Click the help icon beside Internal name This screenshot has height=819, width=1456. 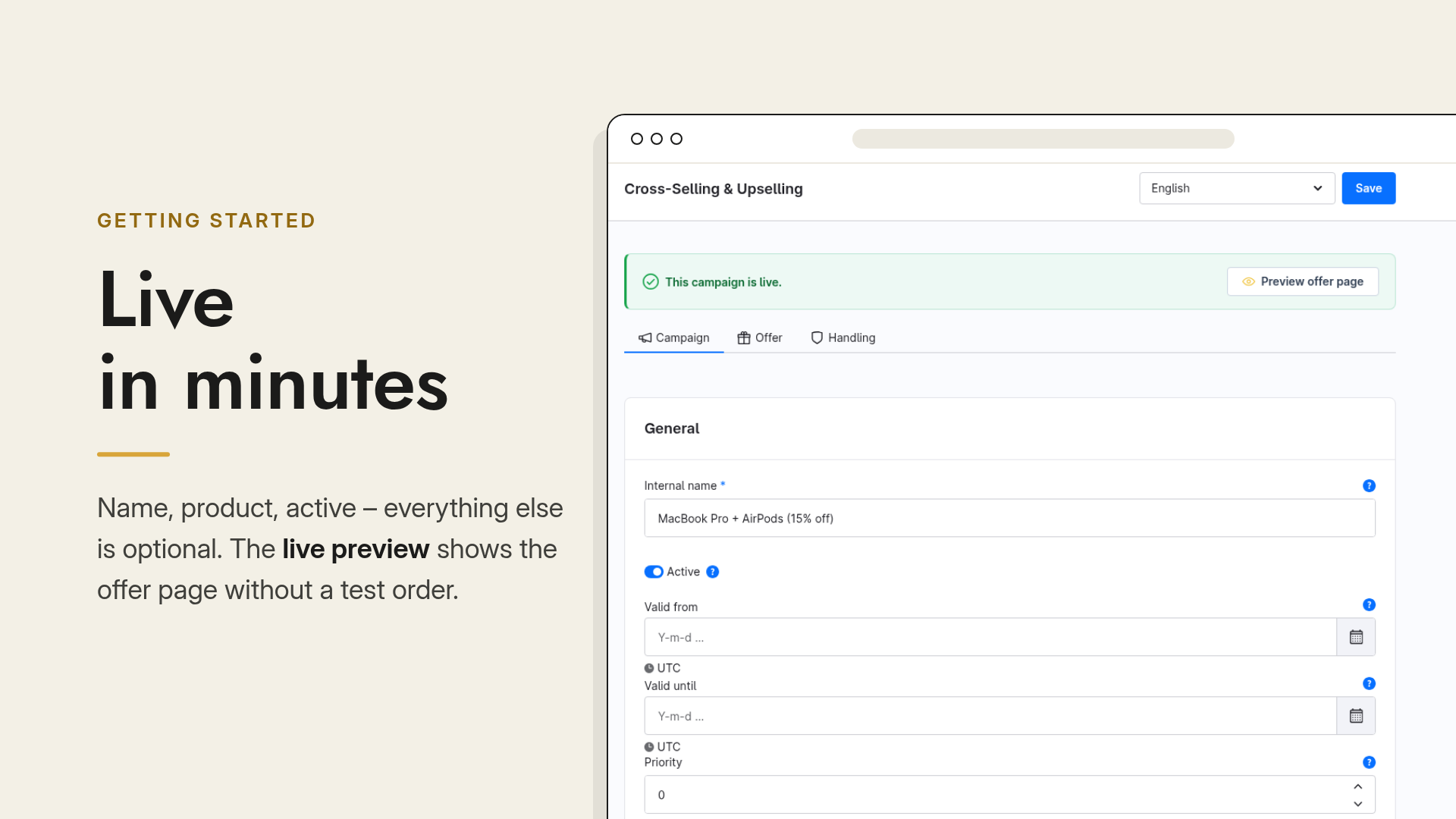1369,485
